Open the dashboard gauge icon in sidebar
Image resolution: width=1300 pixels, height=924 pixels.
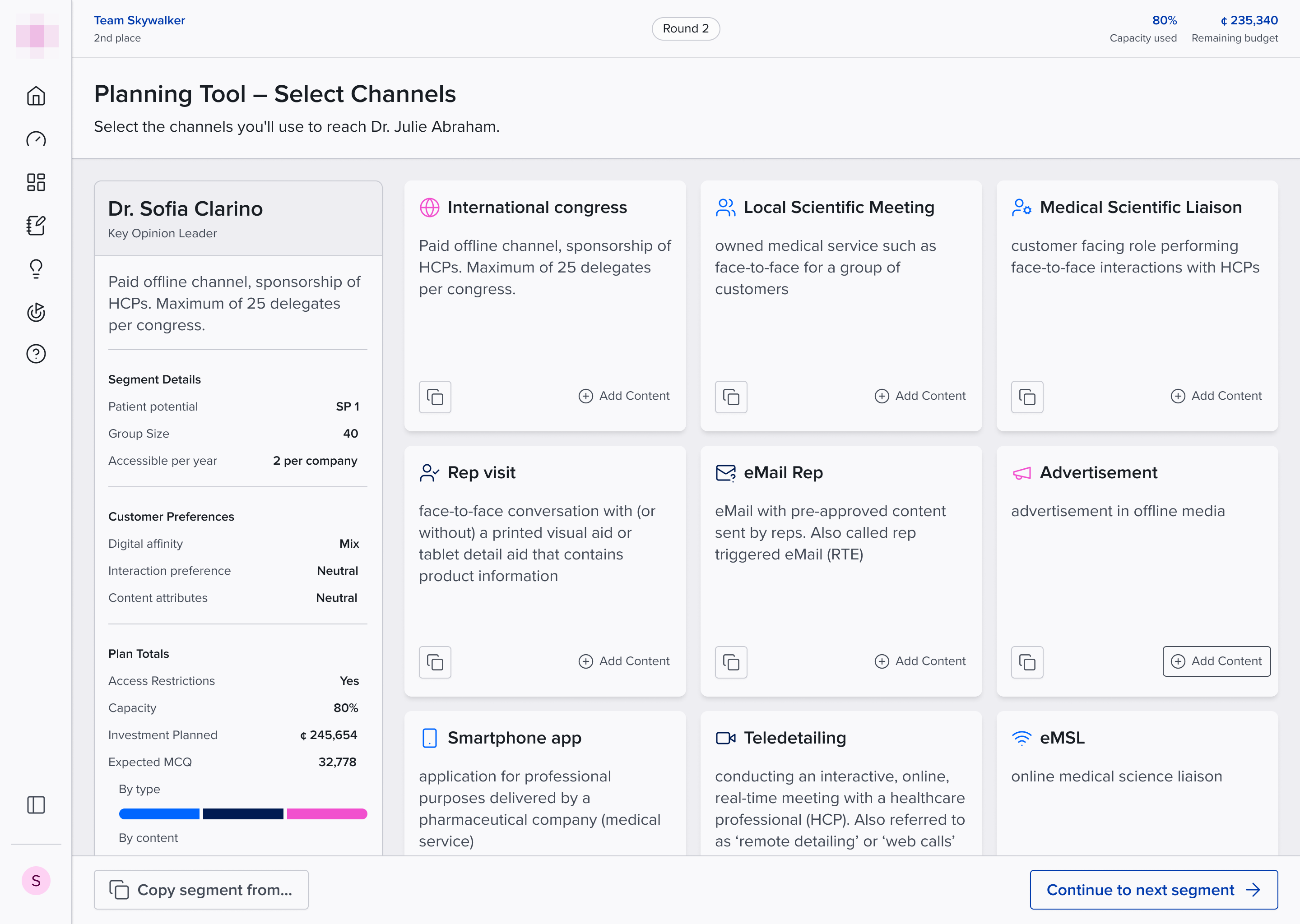(x=36, y=139)
